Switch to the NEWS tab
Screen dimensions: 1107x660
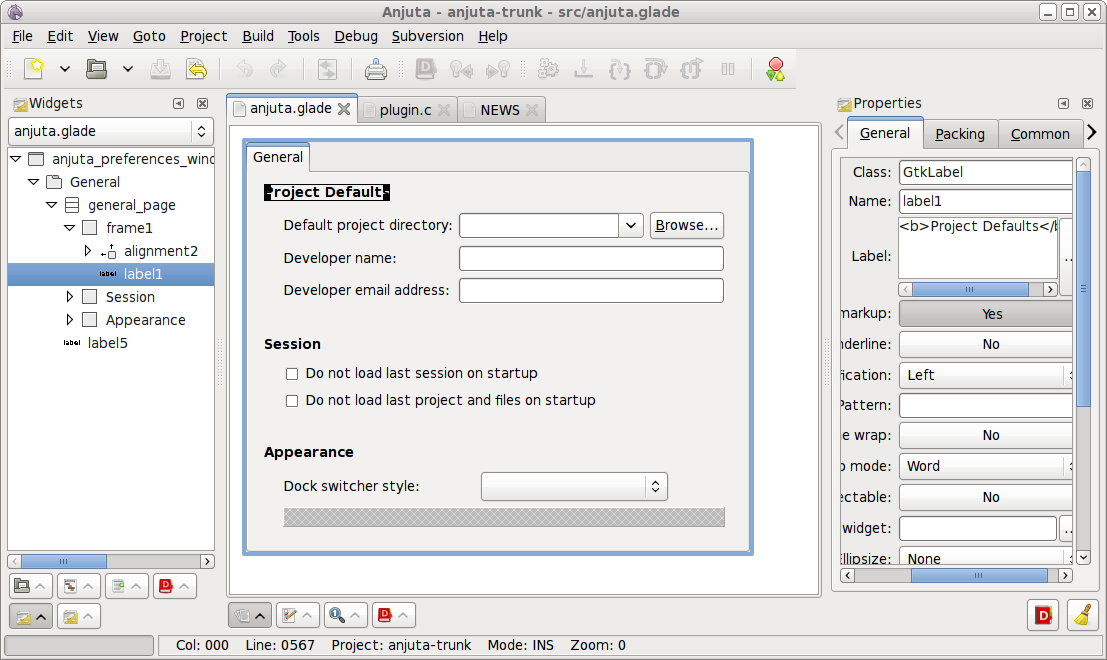[500, 110]
